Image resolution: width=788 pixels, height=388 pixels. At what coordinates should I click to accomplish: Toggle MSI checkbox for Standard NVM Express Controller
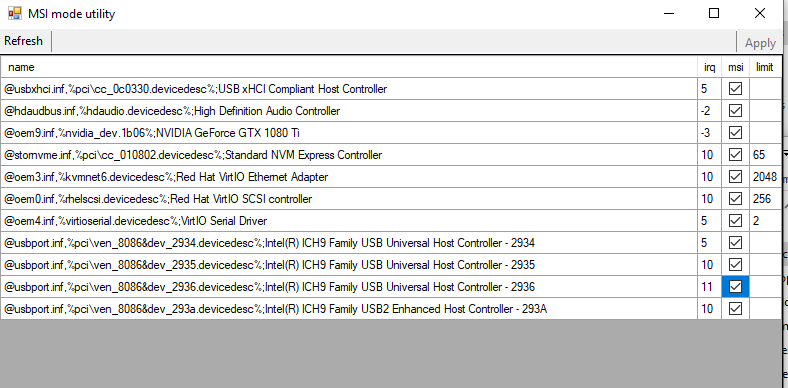[x=735, y=155]
